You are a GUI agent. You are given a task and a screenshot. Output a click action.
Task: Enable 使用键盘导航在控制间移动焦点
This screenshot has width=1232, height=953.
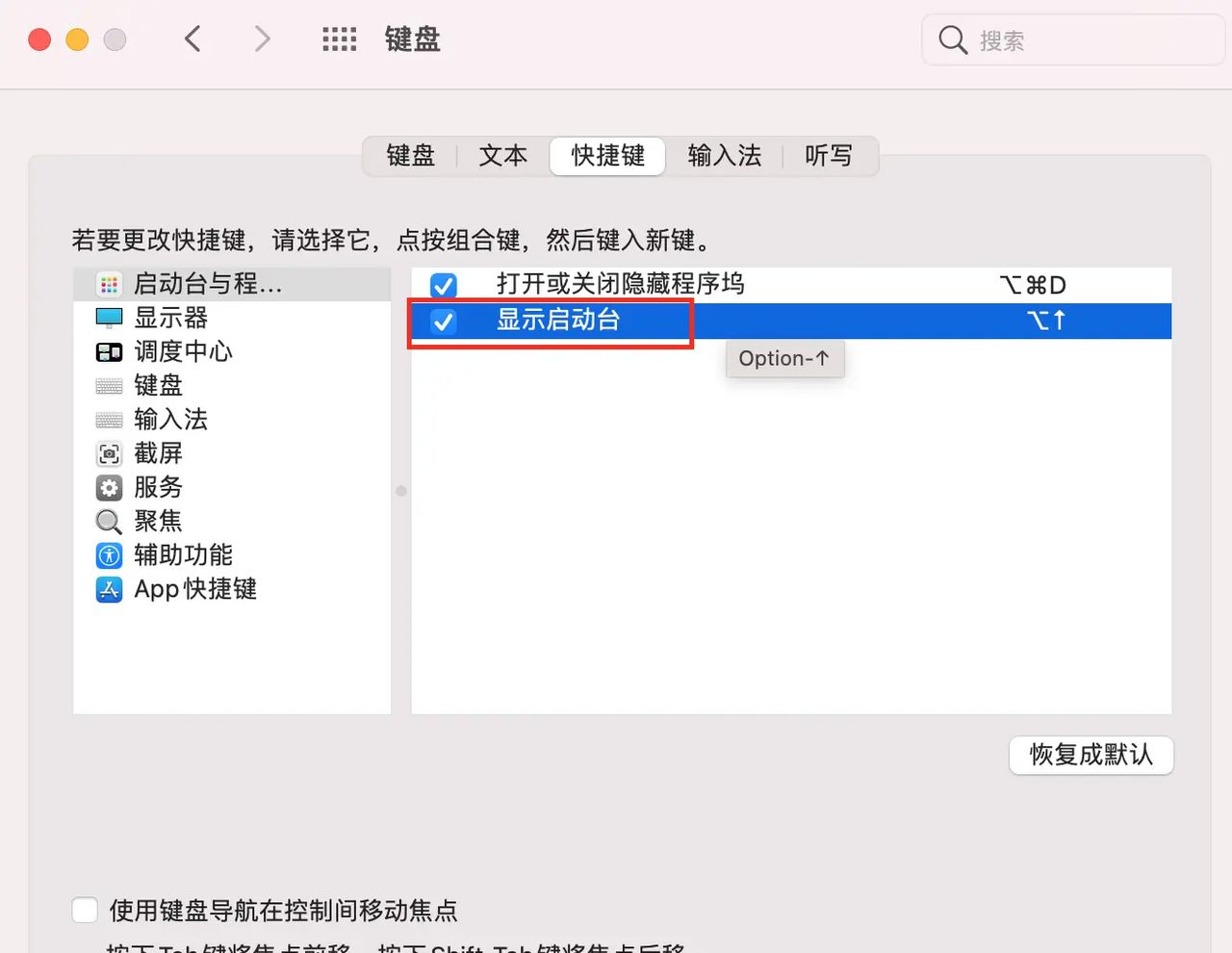(x=85, y=910)
